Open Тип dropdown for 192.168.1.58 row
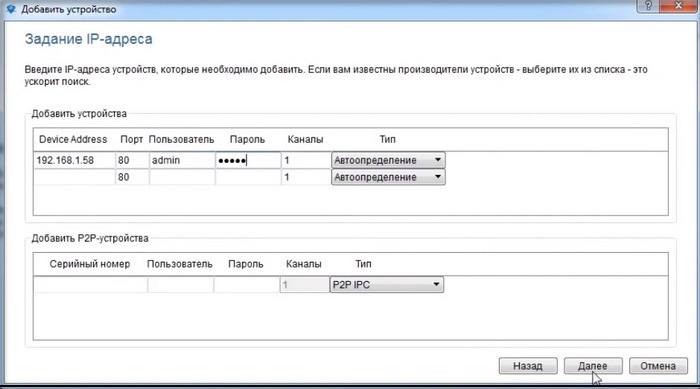The height and width of the screenshot is (389, 700). (388, 160)
